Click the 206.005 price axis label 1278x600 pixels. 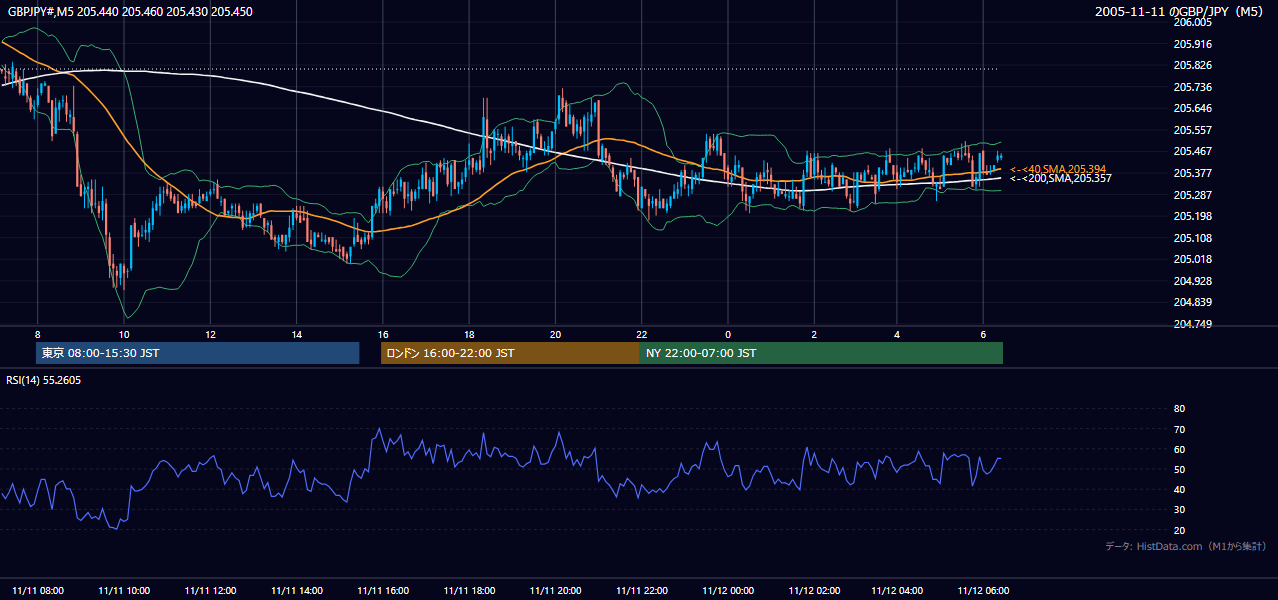point(1192,22)
